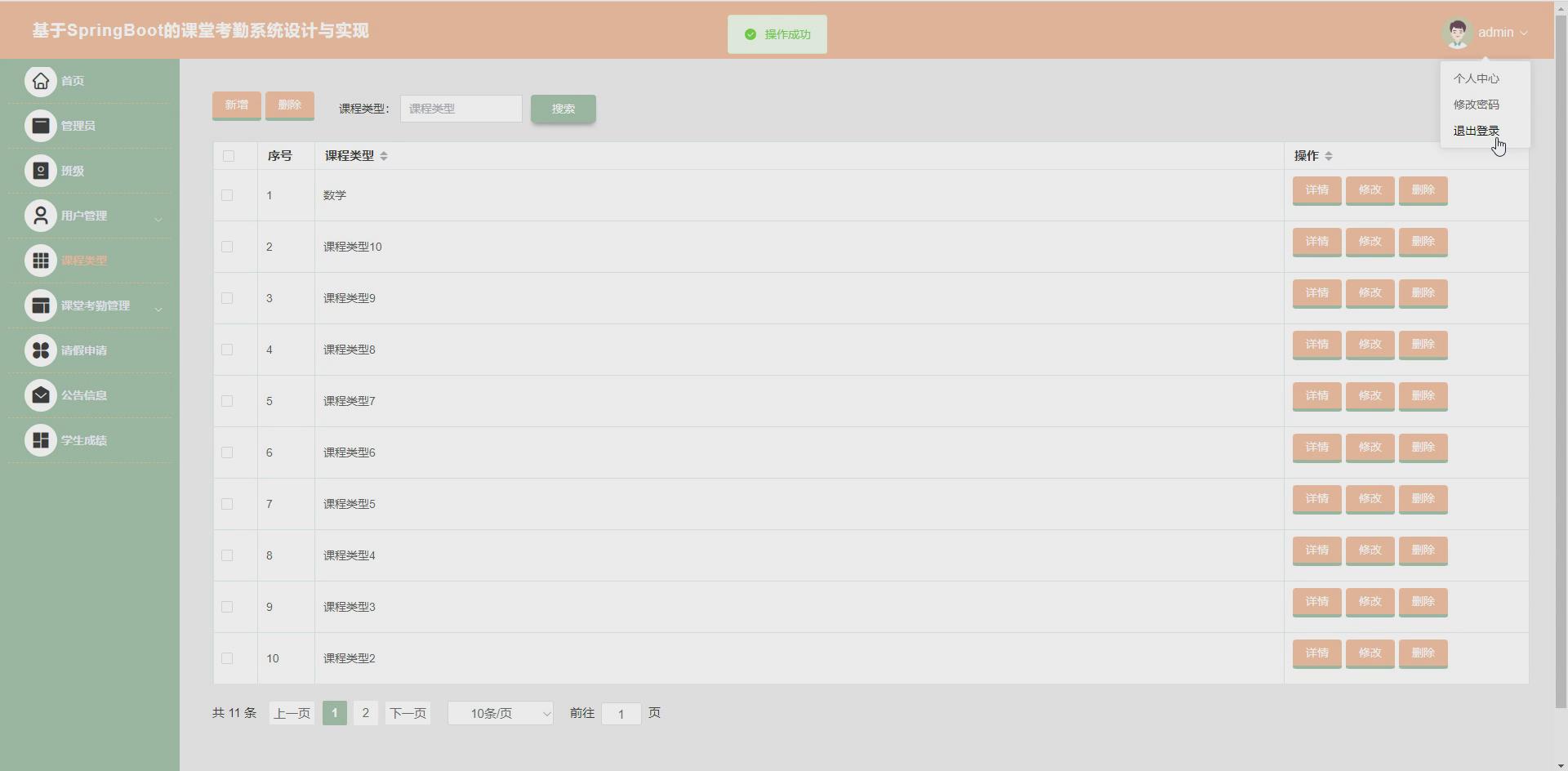Check the box for 课程类型6
1568x771 pixels.
click(x=227, y=452)
